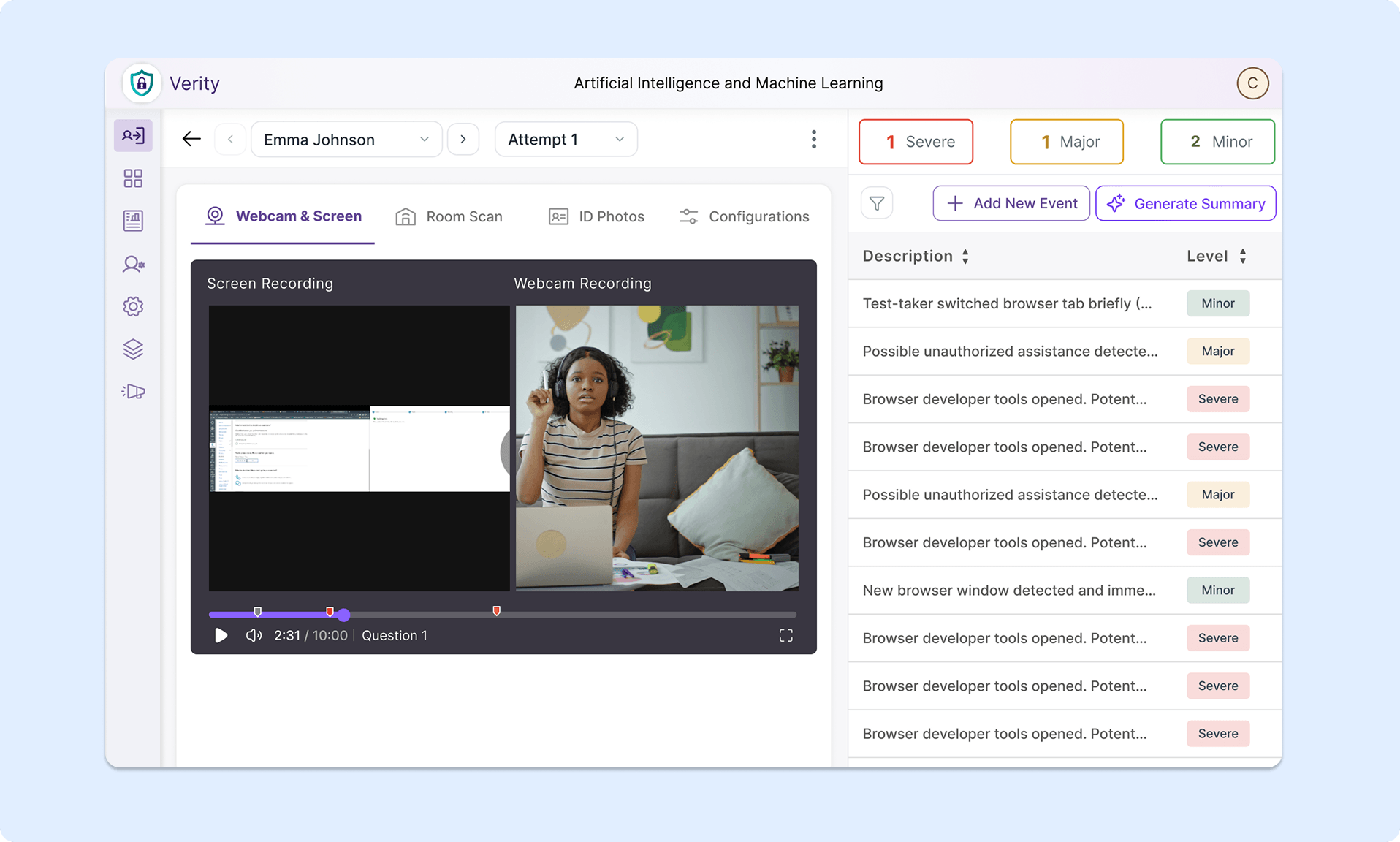Filter by 1 Major events
Image resolution: width=1400 pixels, height=842 pixels.
click(1067, 142)
